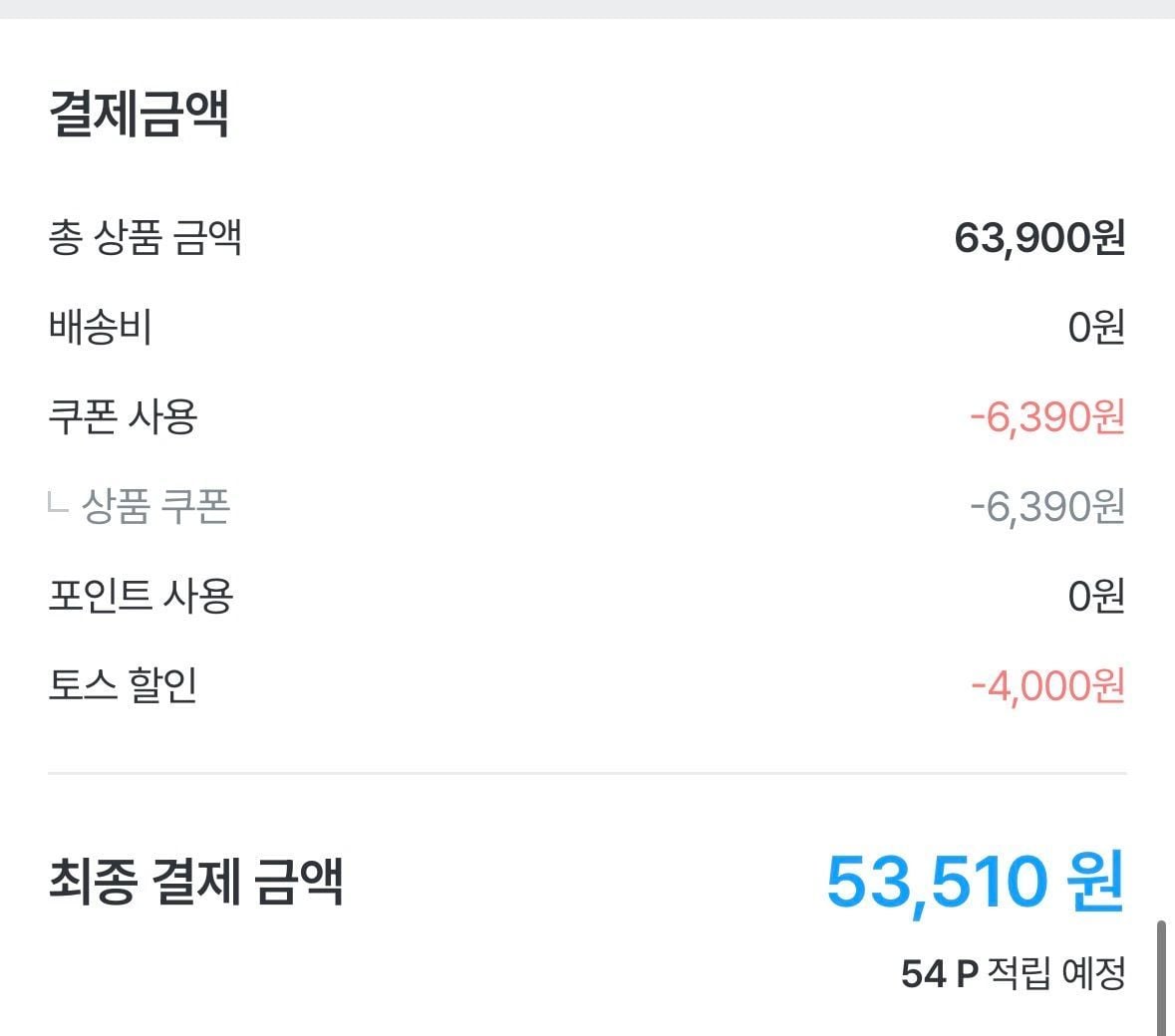
Task: Click the vertical scrollbar on the right edge
Action: 1161,978
